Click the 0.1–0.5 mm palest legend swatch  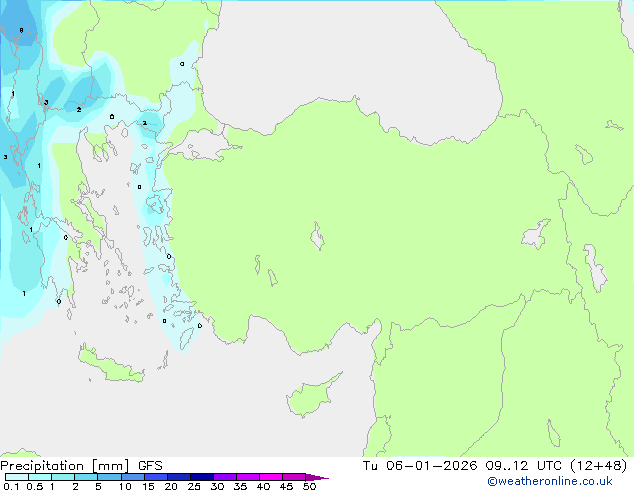pyautogui.click(x=17, y=477)
